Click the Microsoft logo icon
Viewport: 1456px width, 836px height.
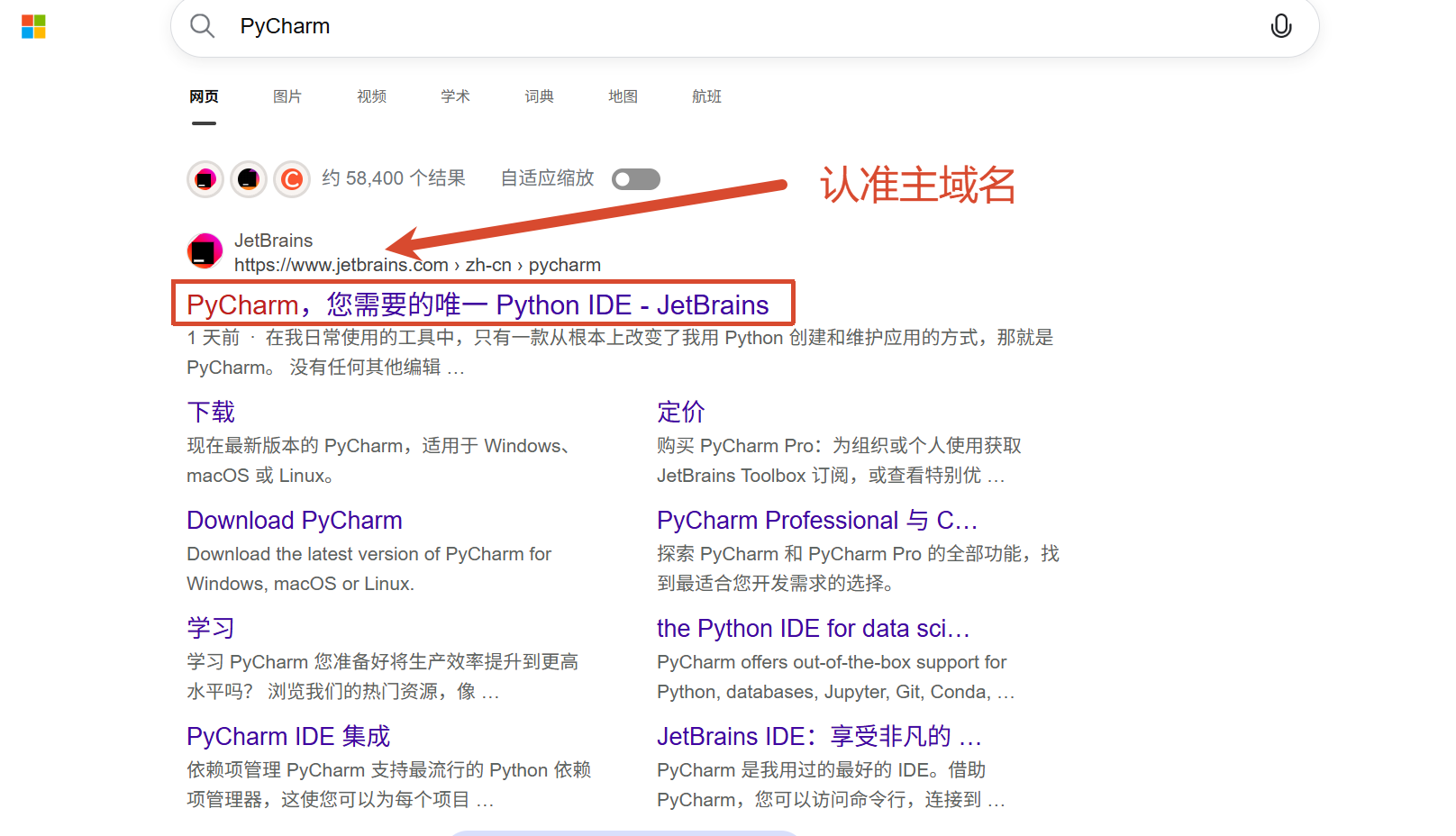pos(33,27)
